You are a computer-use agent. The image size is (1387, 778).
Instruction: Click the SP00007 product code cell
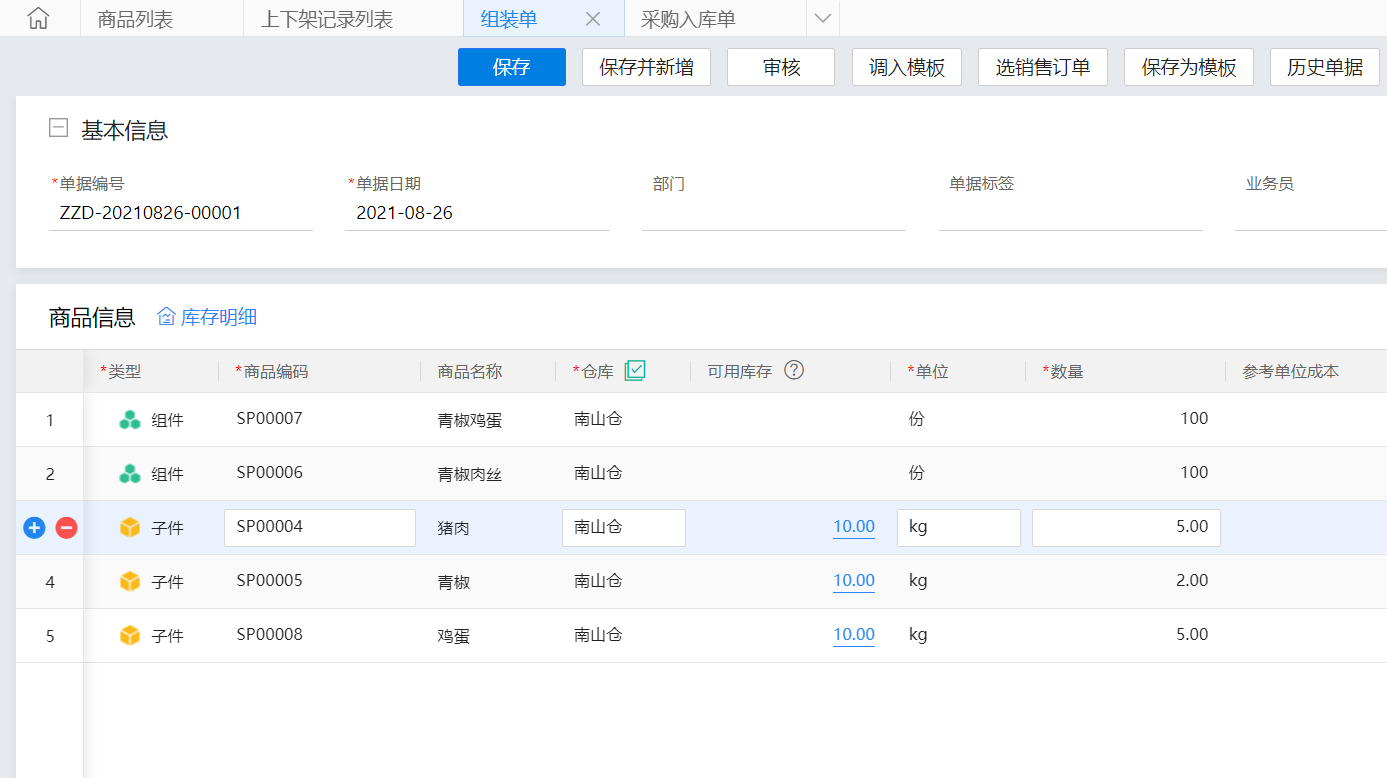tap(269, 419)
